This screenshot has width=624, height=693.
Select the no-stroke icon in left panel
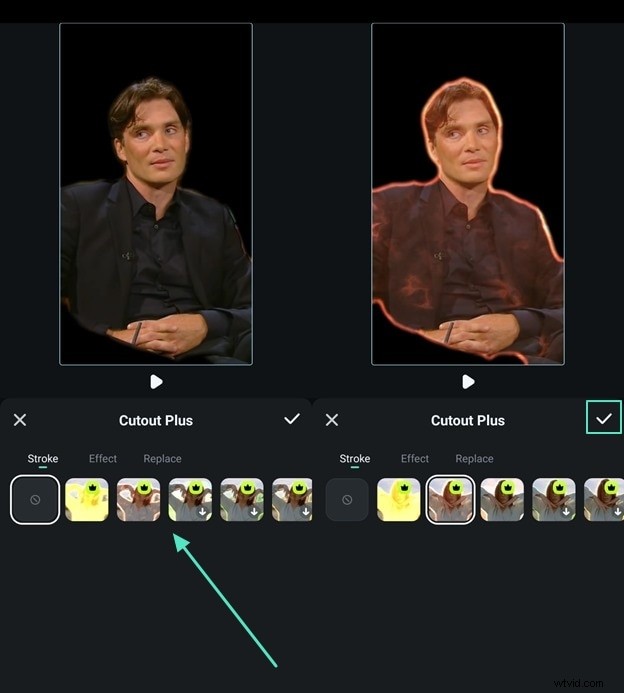(x=35, y=499)
